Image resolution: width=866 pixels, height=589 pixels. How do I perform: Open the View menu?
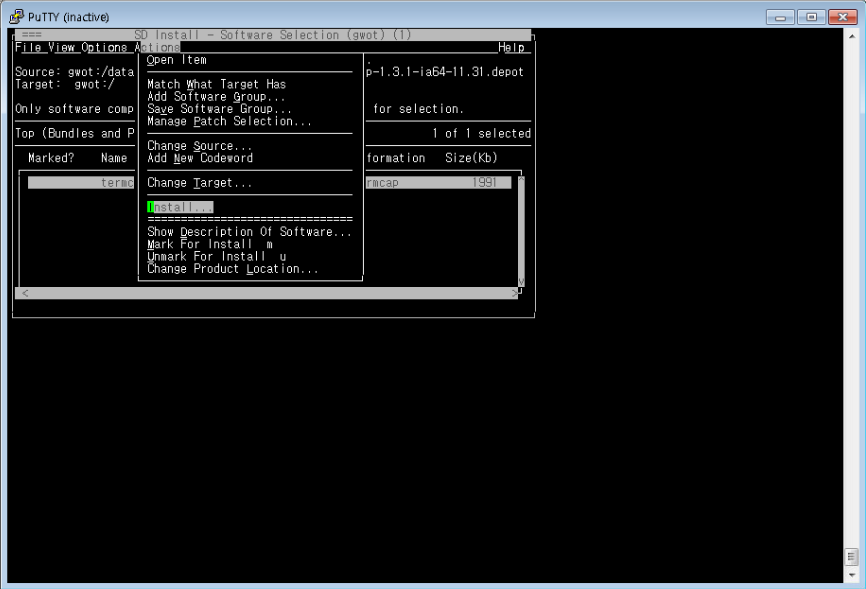tap(61, 48)
